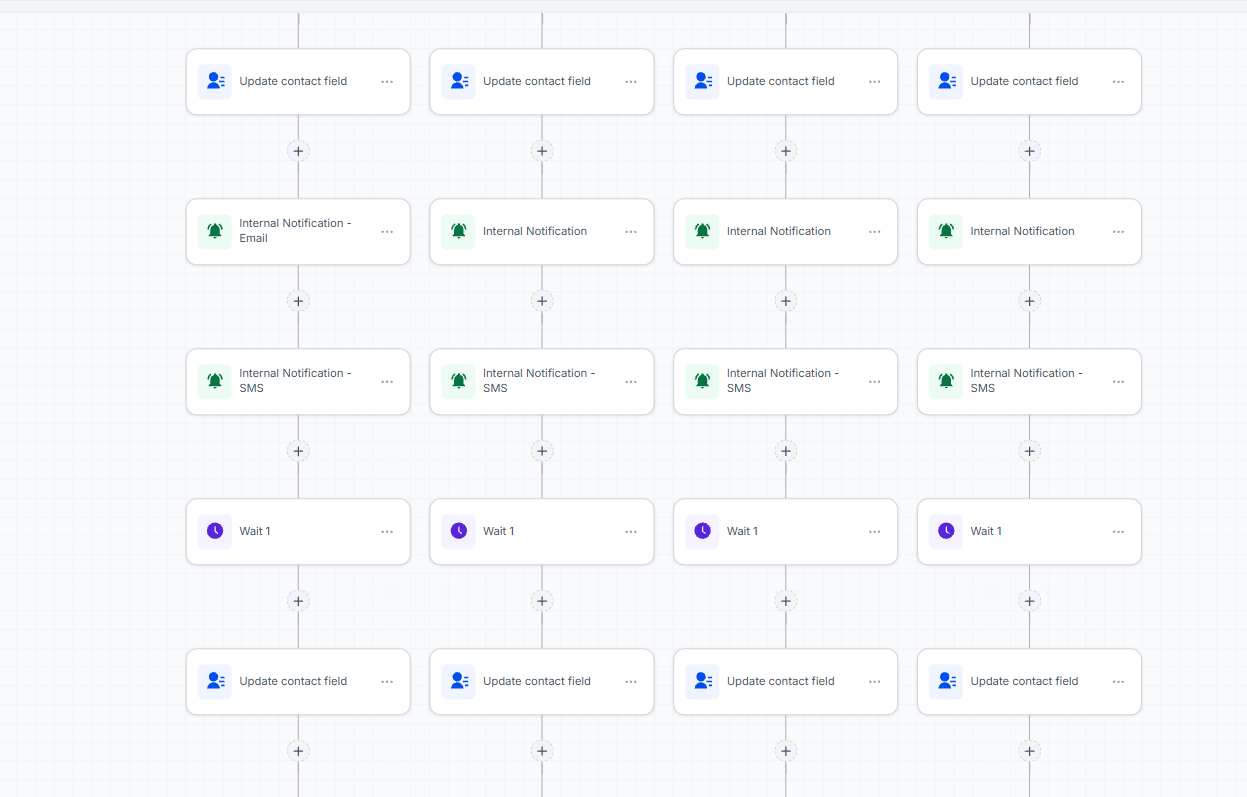The height and width of the screenshot is (797, 1247).
Task: Select bottom Update contact field label, fourth column
Action: point(1024,681)
